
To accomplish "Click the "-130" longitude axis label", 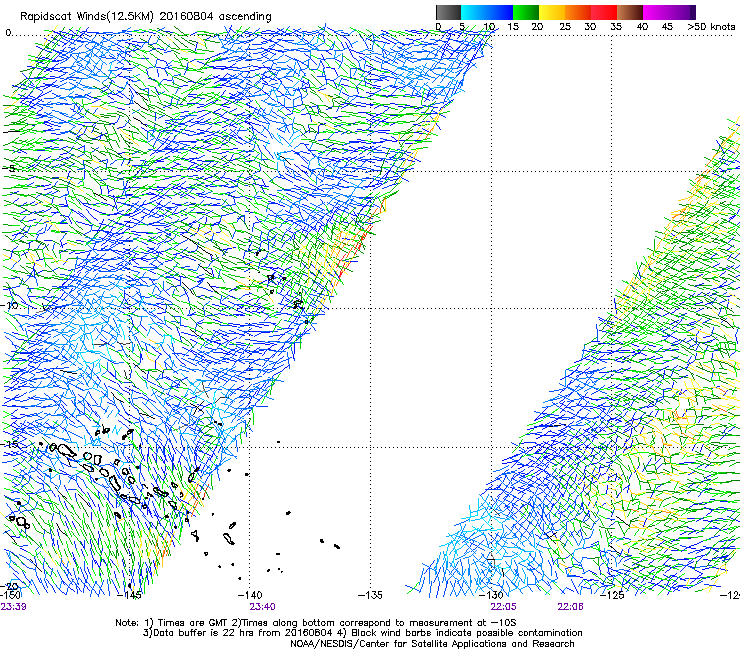I will (x=492, y=595).
